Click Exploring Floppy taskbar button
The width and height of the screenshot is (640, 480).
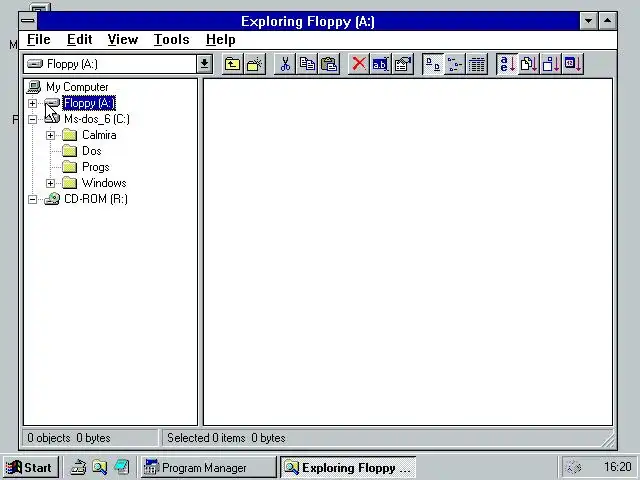(x=348, y=467)
